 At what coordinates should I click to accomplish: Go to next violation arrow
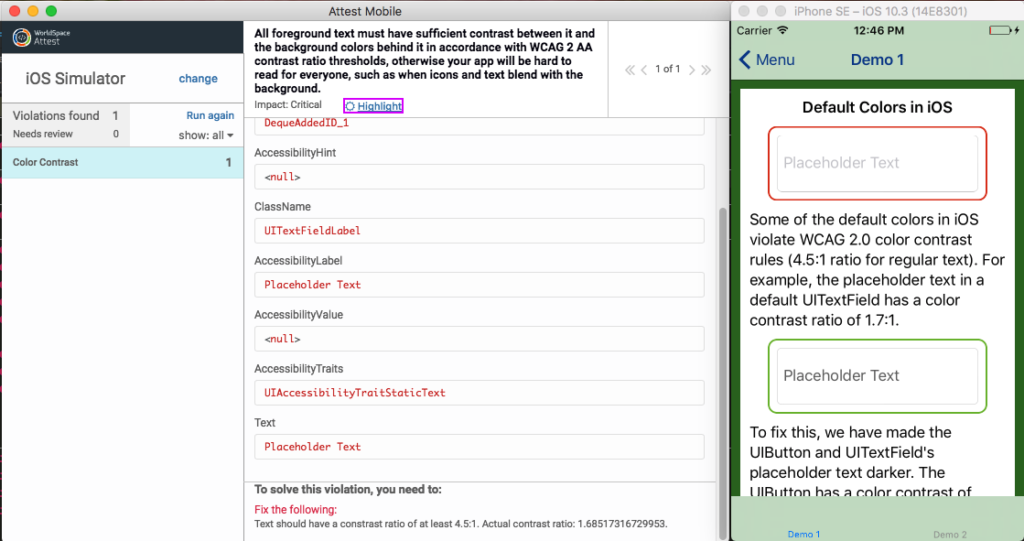pyautogui.click(x=692, y=69)
